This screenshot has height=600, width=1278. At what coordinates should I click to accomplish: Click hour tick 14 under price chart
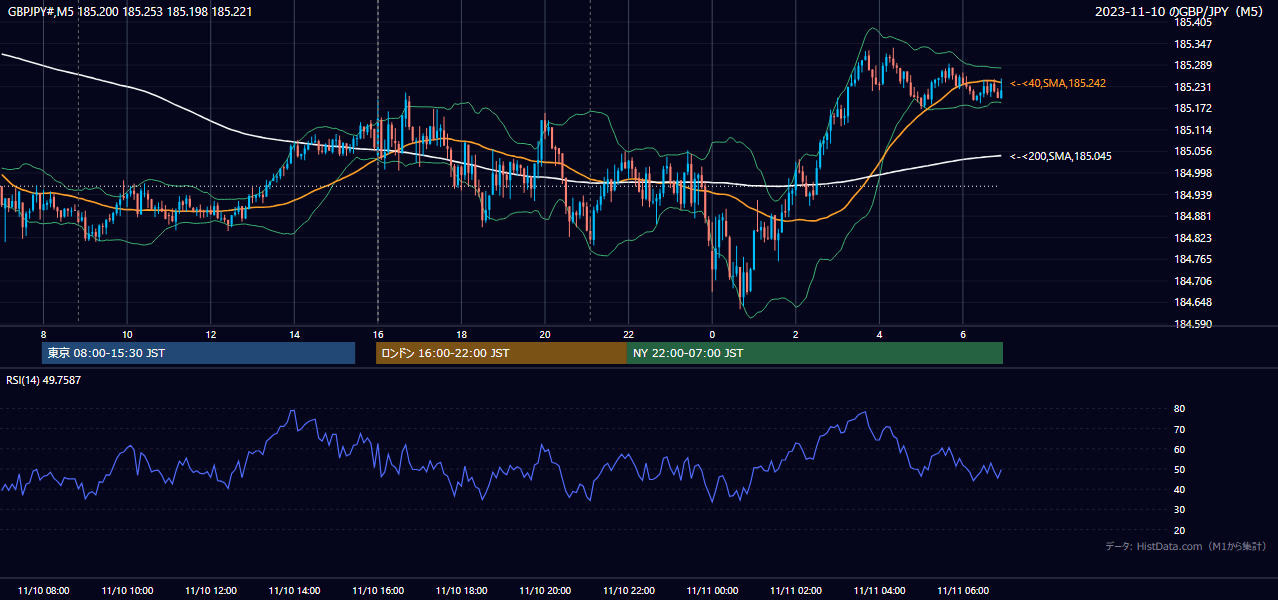pyautogui.click(x=294, y=334)
